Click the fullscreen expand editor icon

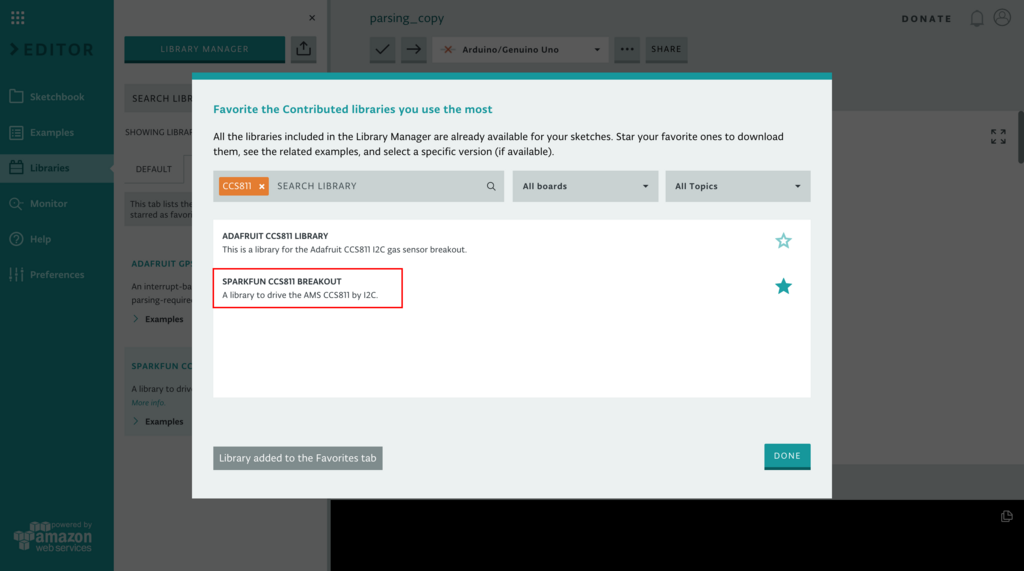pos(998,136)
